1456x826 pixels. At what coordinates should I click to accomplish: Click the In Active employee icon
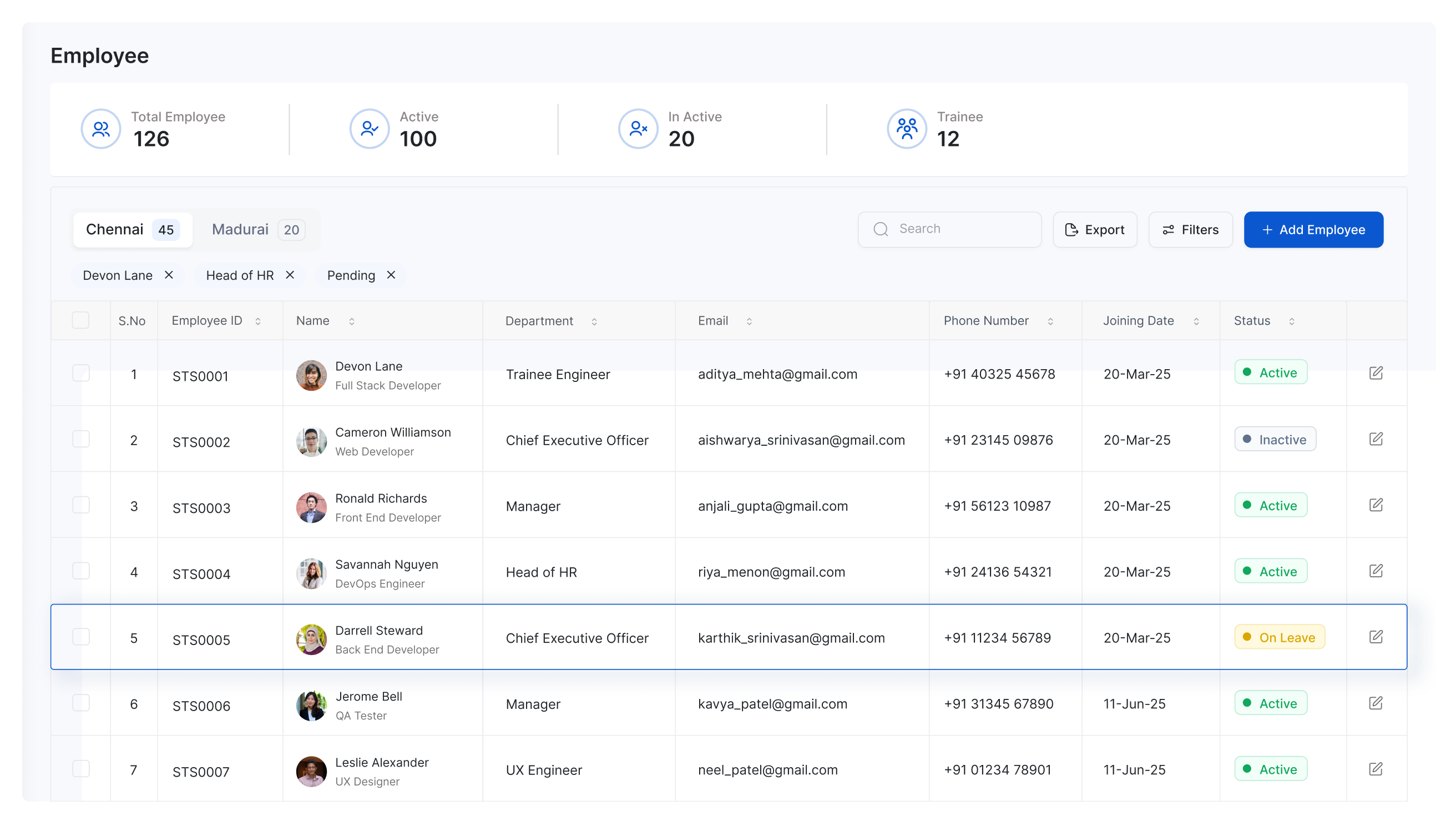pyautogui.click(x=638, y=129)
